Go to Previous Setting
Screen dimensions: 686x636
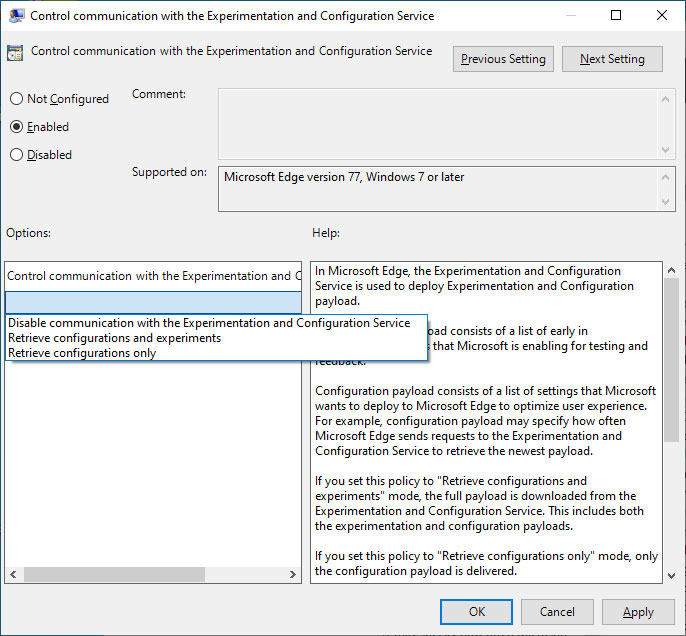point(503,59)
